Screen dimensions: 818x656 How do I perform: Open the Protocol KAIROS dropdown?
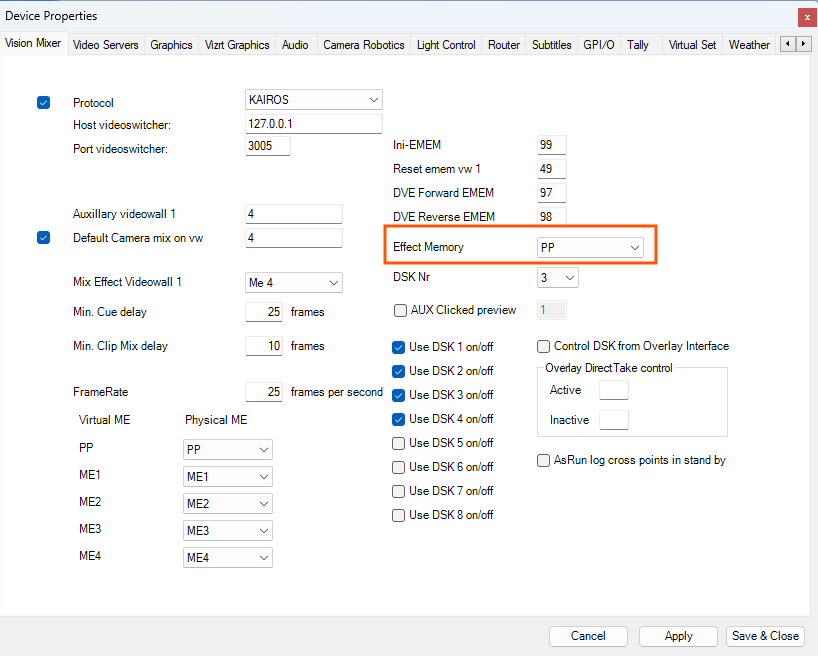click(x=313, y=100)
